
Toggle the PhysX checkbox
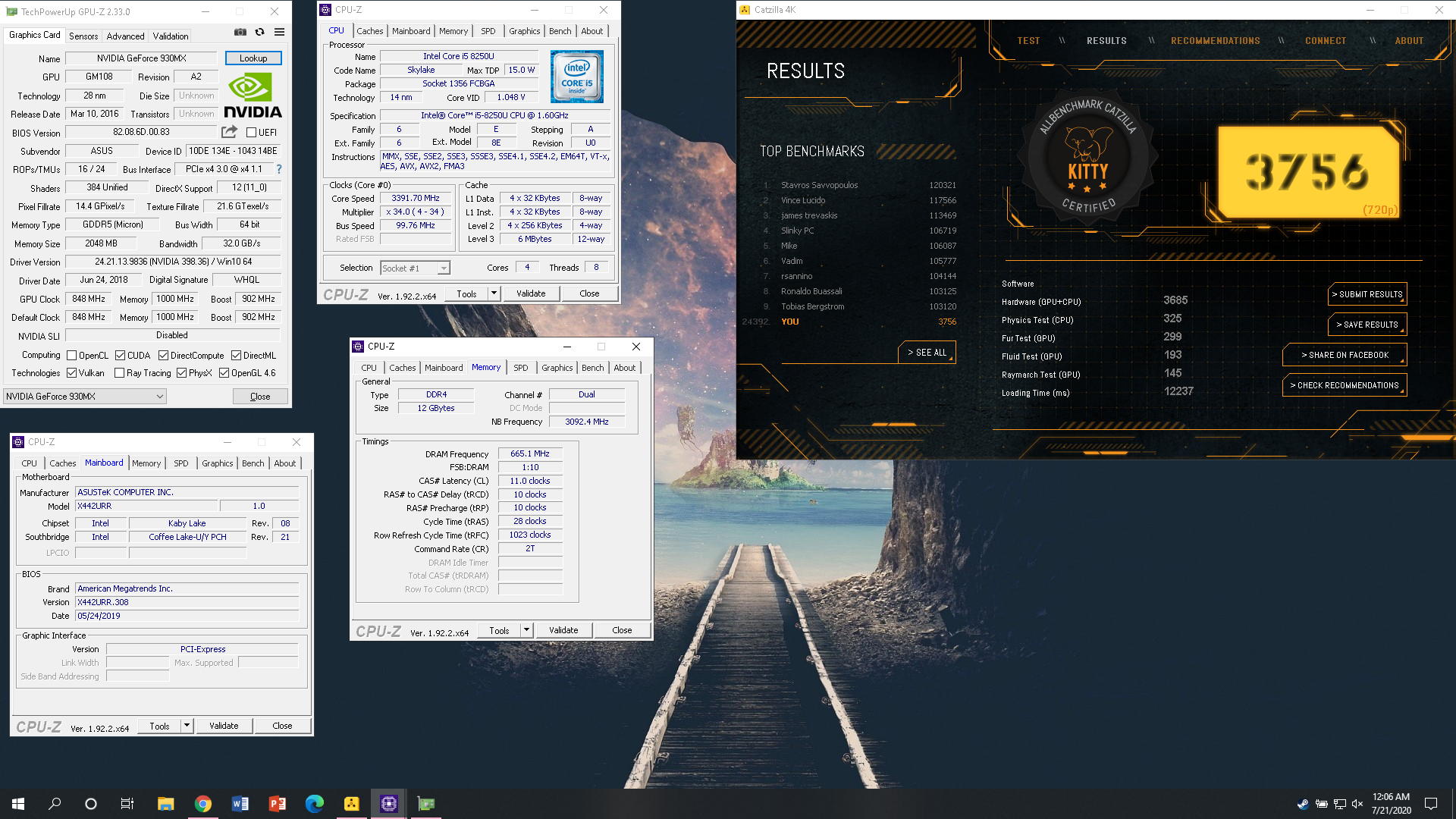181,372
